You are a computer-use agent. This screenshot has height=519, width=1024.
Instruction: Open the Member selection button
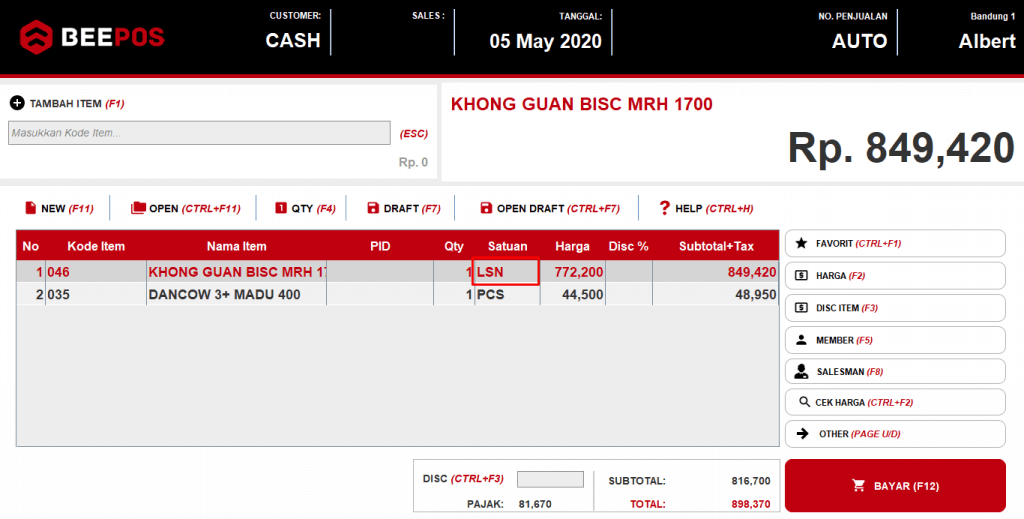pyautogui.click(x=894, y=340)
